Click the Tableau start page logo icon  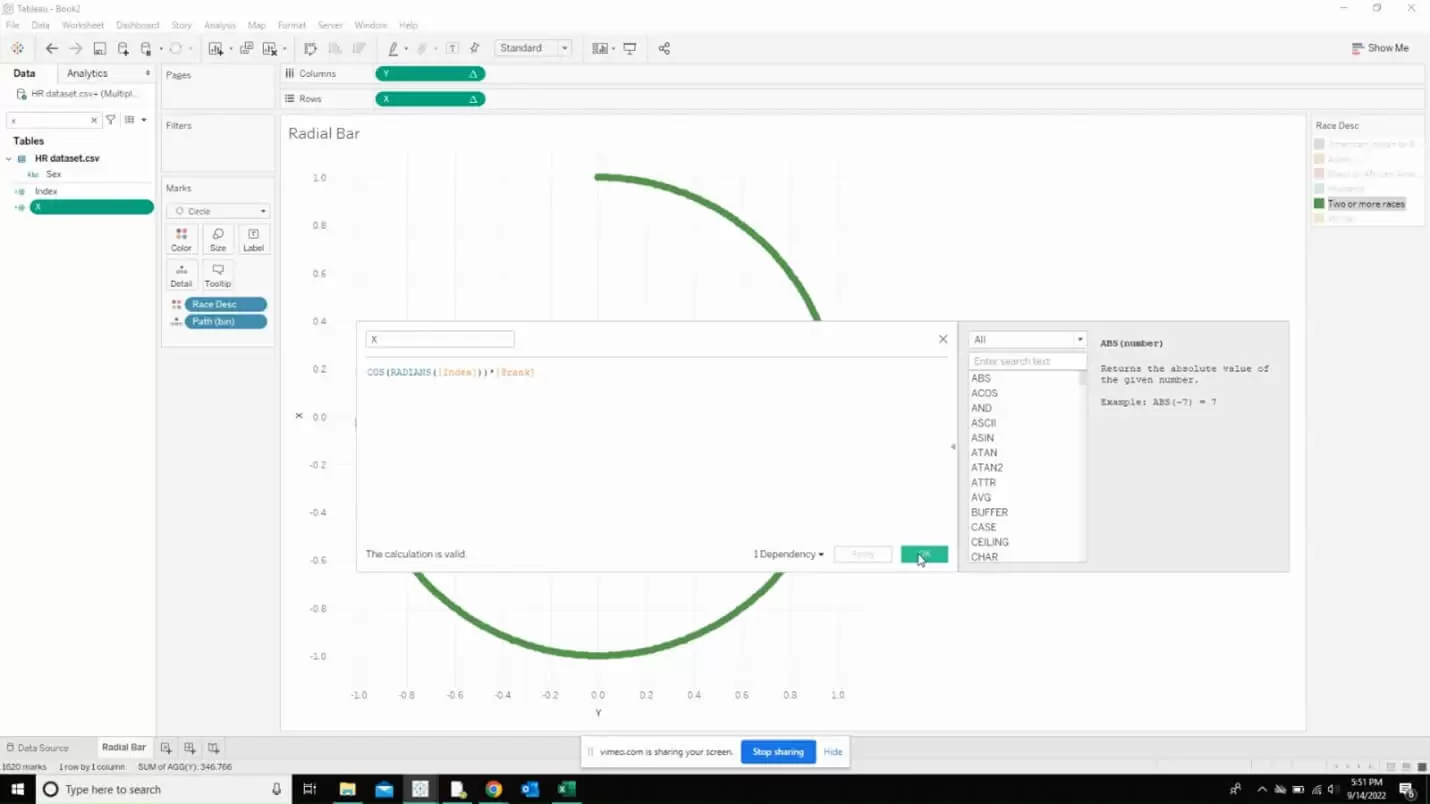[17, 48]
